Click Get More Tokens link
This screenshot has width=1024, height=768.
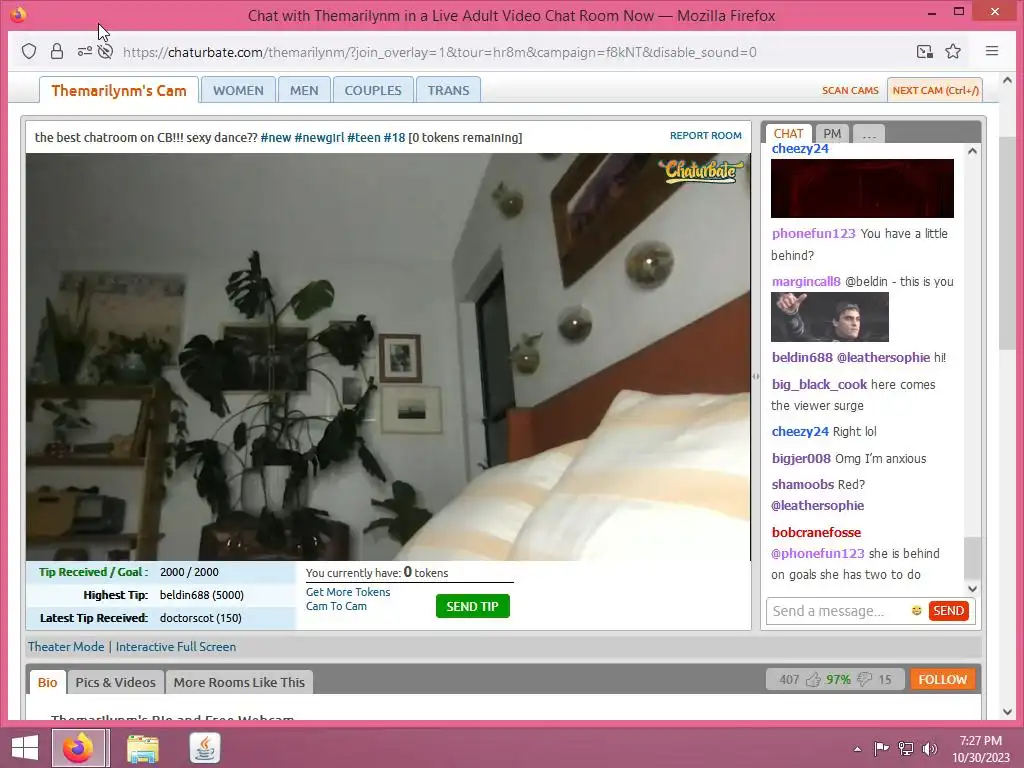(348, 592)
